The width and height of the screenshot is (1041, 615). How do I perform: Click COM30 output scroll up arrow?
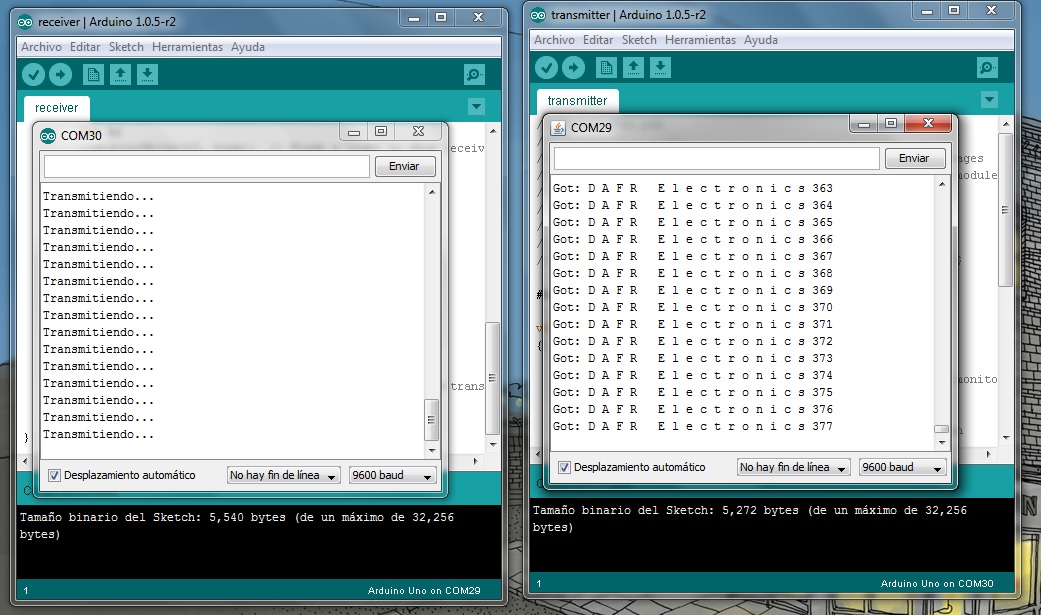(x=432, y=192)
